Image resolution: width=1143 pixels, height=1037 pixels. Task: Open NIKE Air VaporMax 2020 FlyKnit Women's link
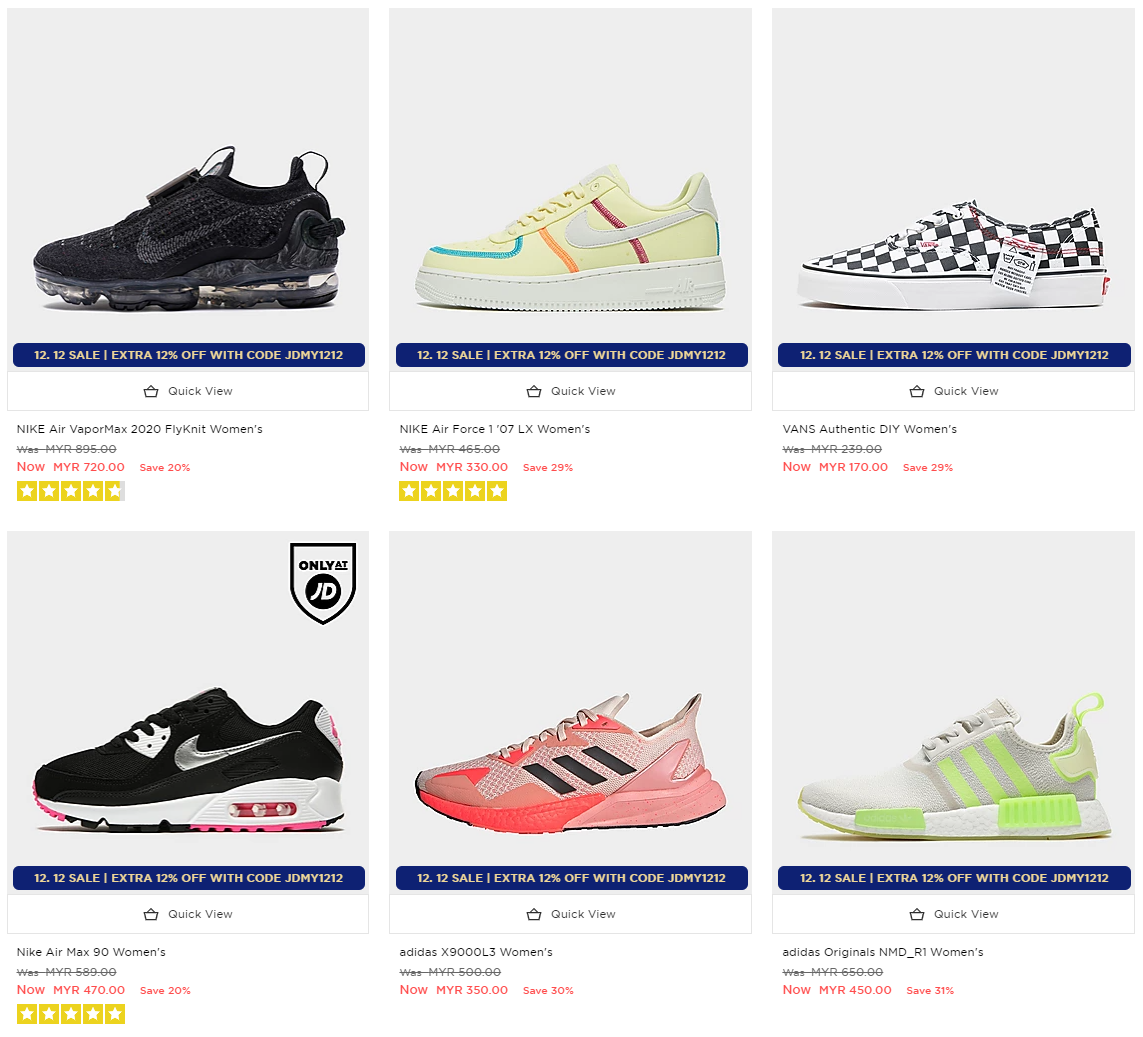click(139, 429)
